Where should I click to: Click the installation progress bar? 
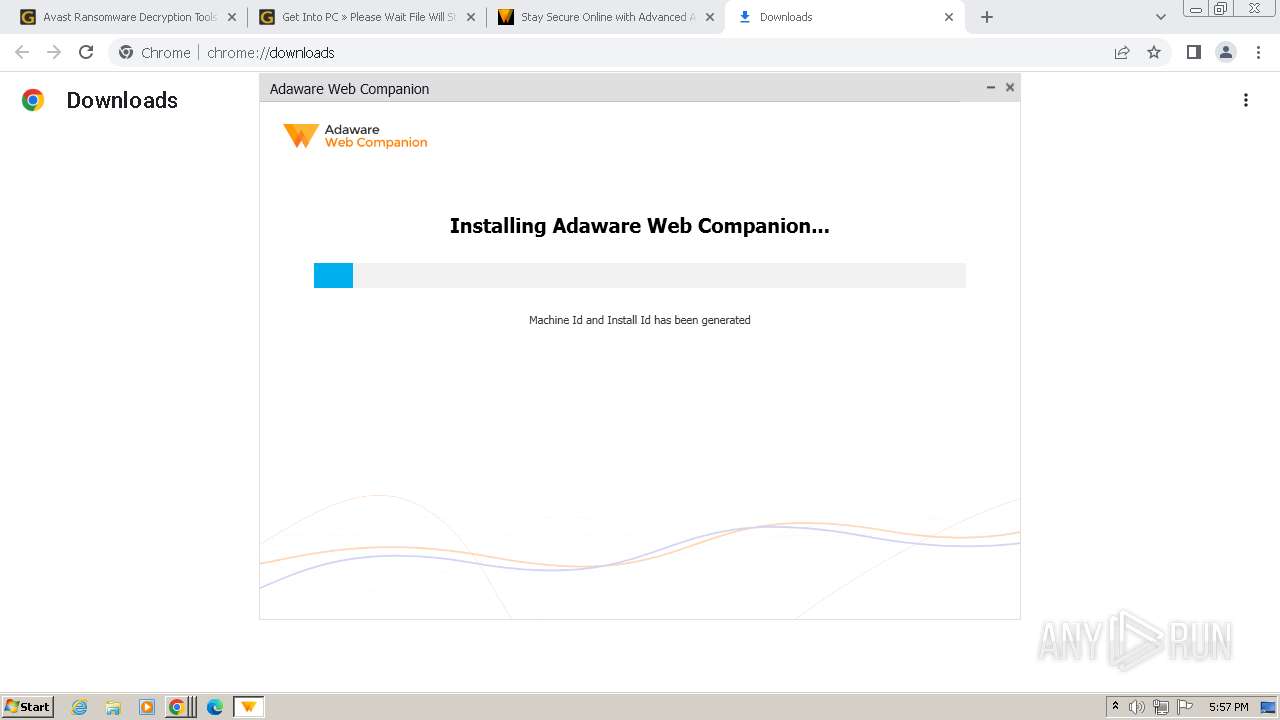(x=640, y=275)
